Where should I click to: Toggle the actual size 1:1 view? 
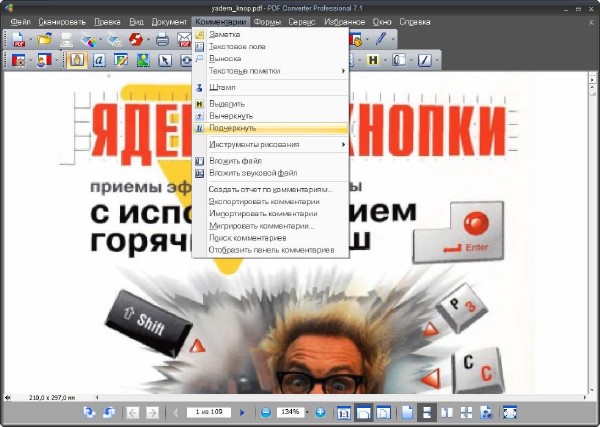click(343, 412)
